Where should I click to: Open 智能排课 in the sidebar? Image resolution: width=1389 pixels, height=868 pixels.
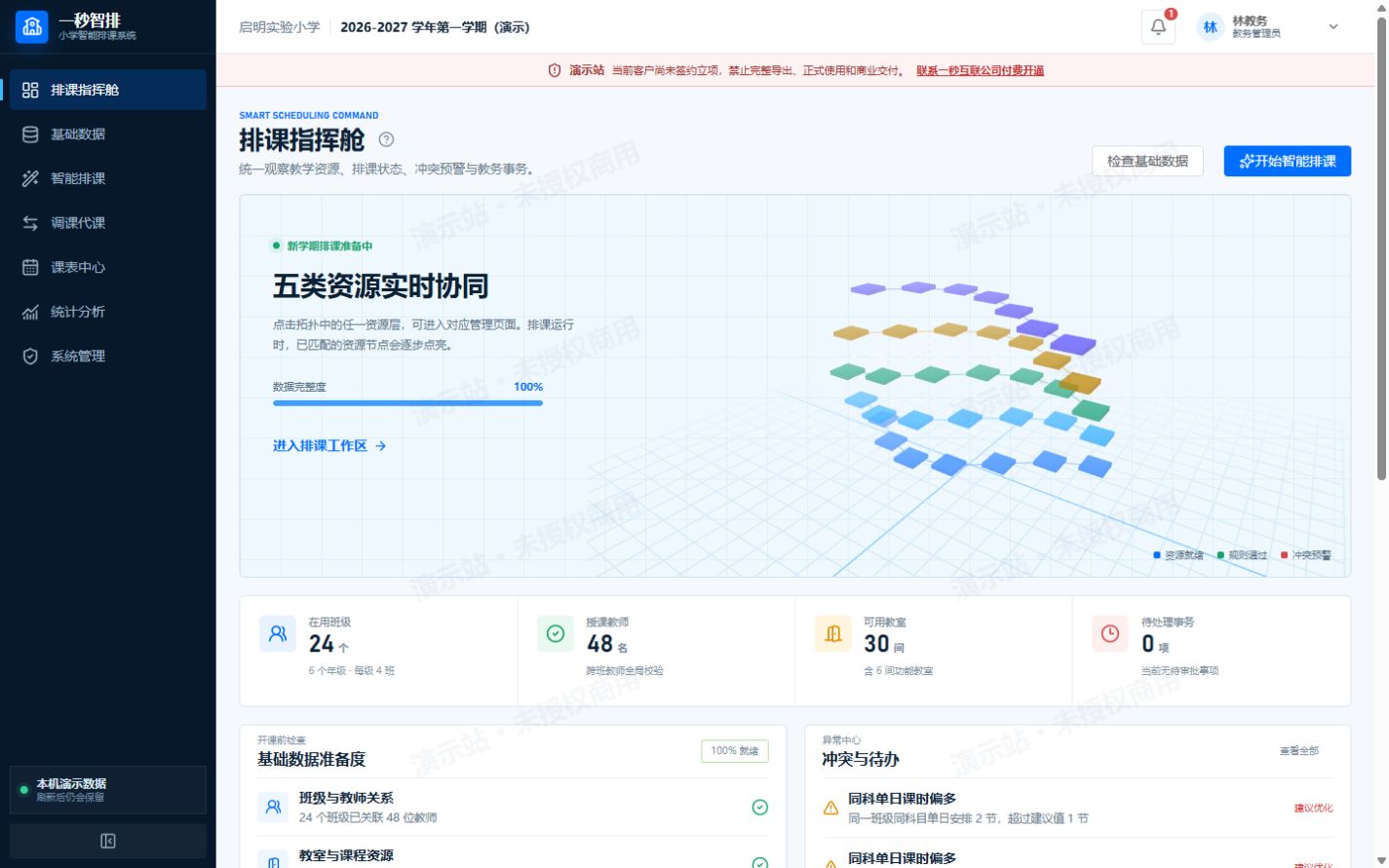coord(108,178)
